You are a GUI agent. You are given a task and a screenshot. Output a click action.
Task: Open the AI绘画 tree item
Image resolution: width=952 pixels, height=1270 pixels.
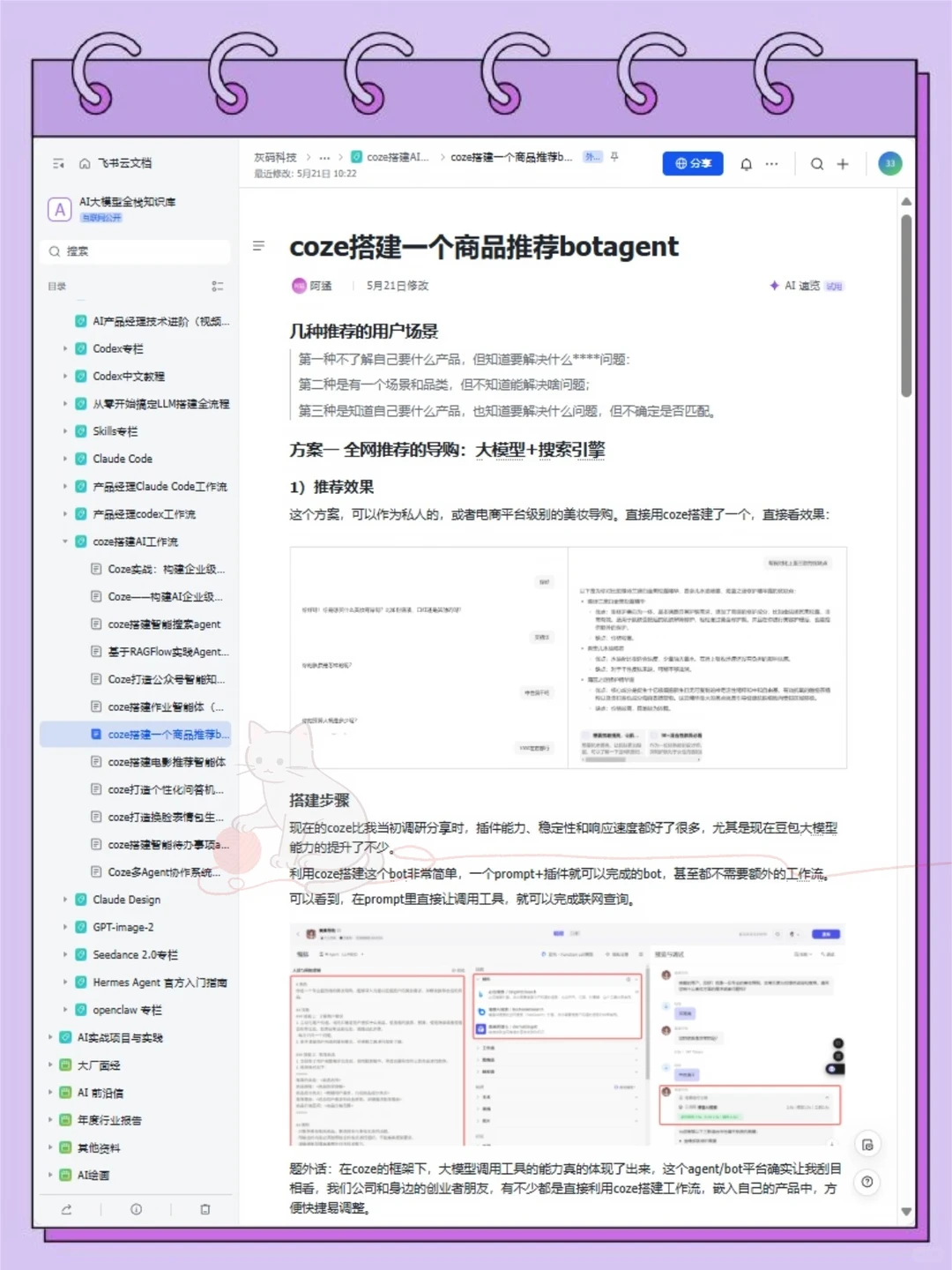pos(93,1176)
